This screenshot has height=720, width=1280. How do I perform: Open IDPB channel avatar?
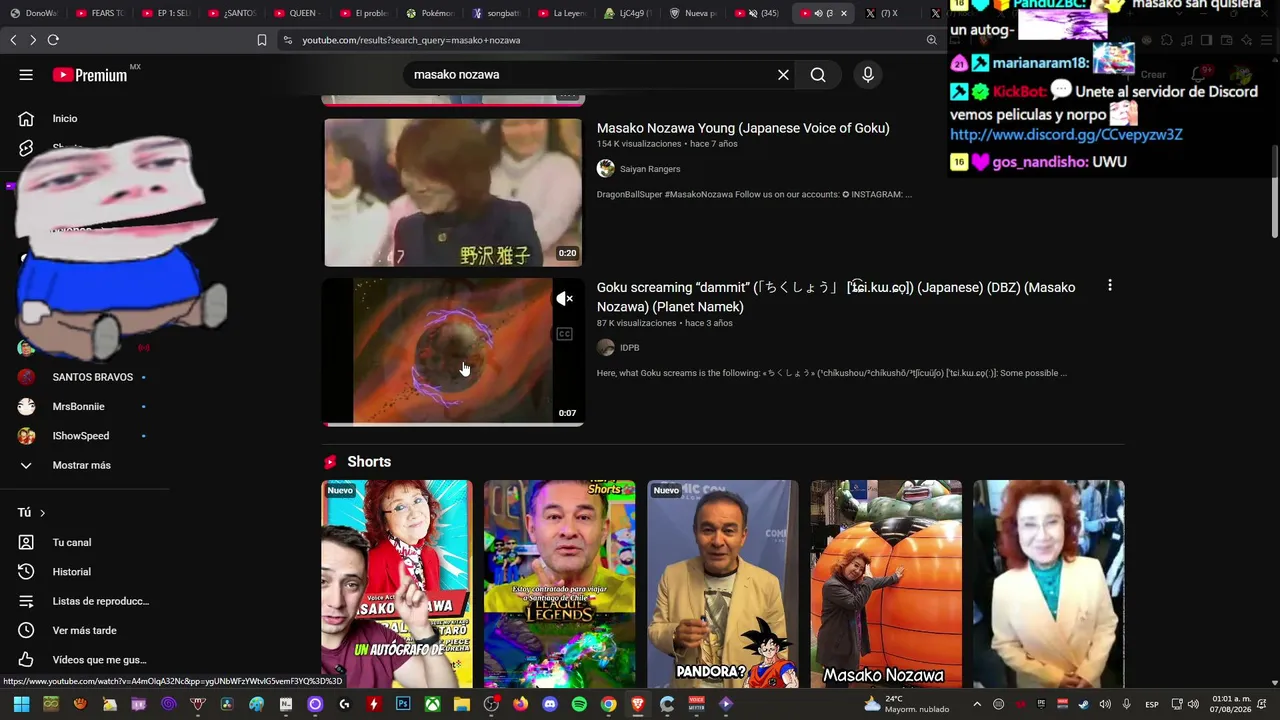tap(606, 348)
